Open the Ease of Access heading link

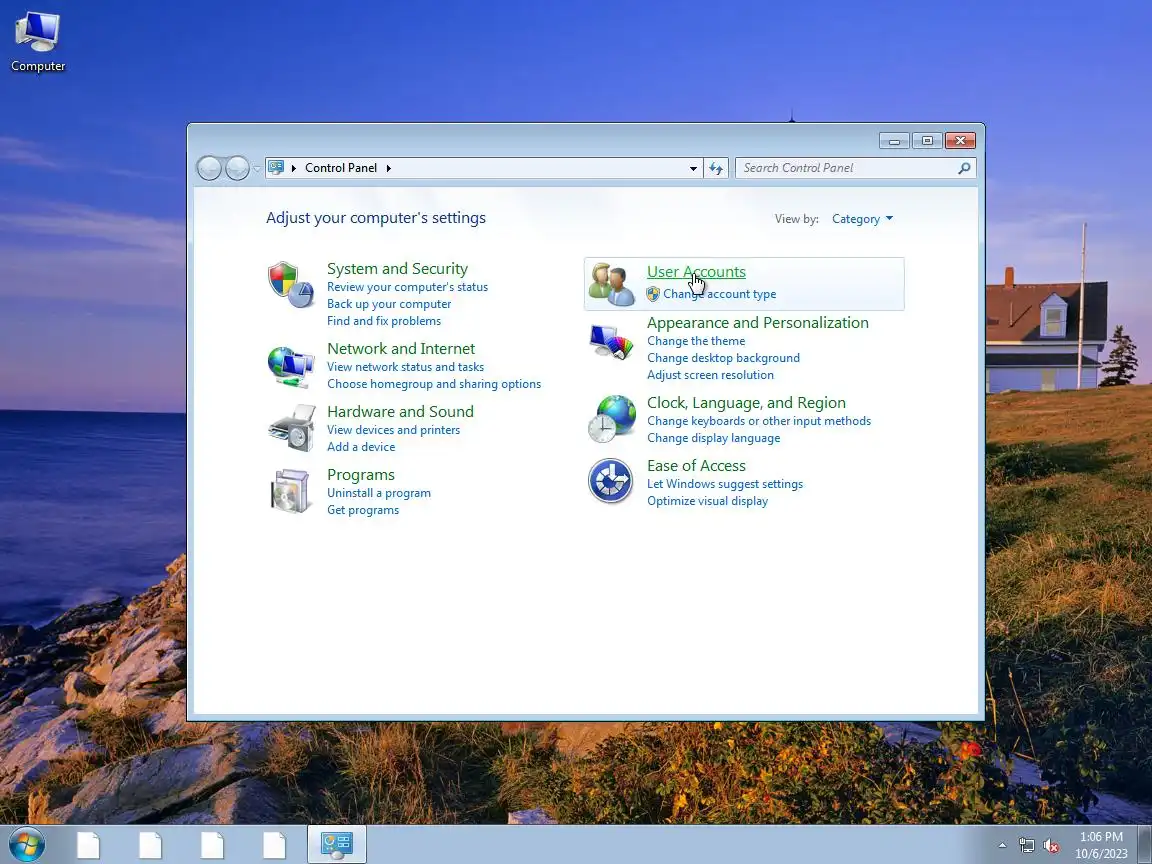pos(696,466)
